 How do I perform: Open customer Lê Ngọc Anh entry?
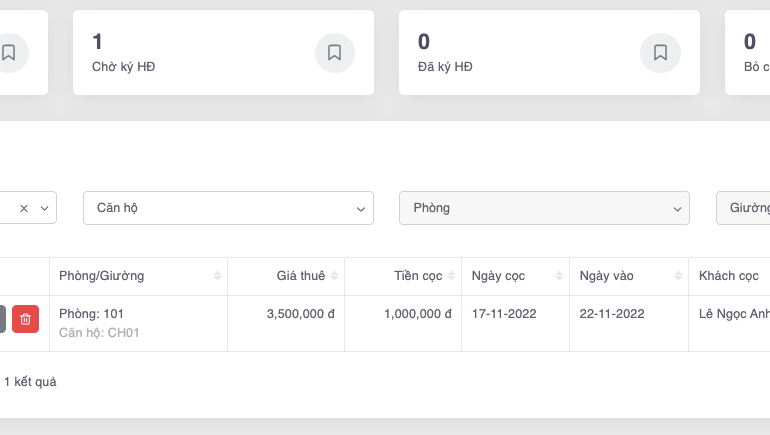tap(734, 313)
